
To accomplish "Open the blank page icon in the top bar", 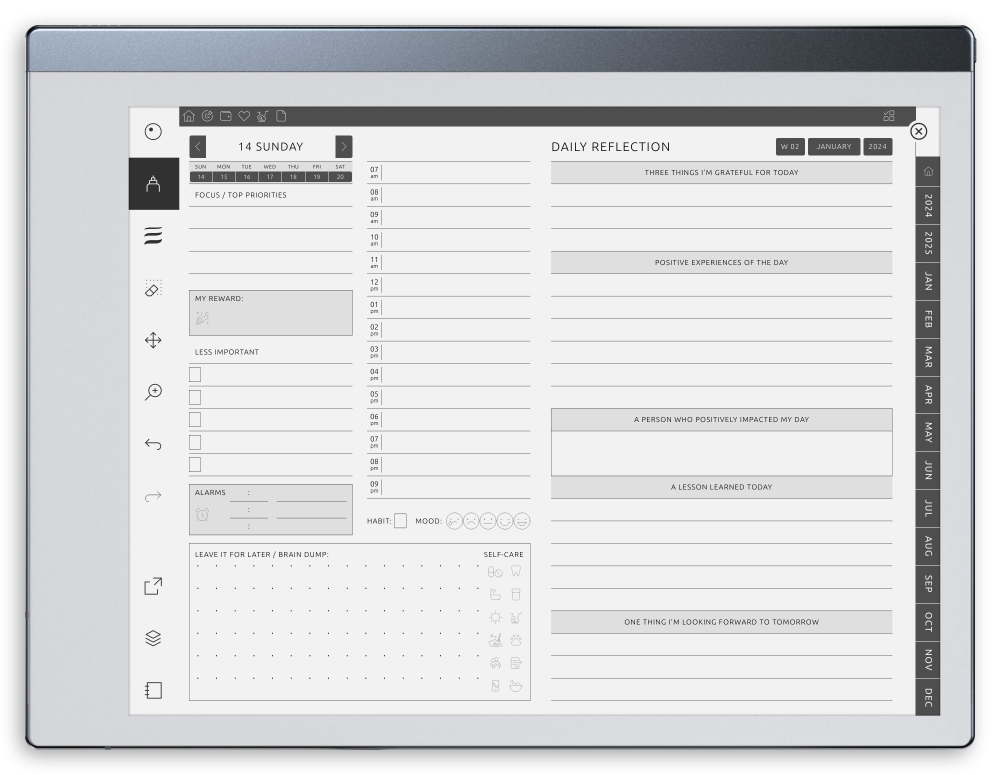I will click(x=281, y=116).
